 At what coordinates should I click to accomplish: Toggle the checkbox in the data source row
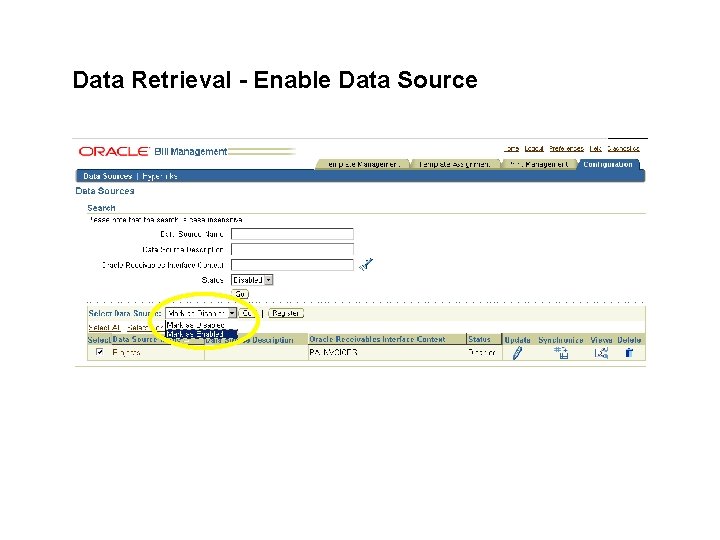[x=99, y=352]
